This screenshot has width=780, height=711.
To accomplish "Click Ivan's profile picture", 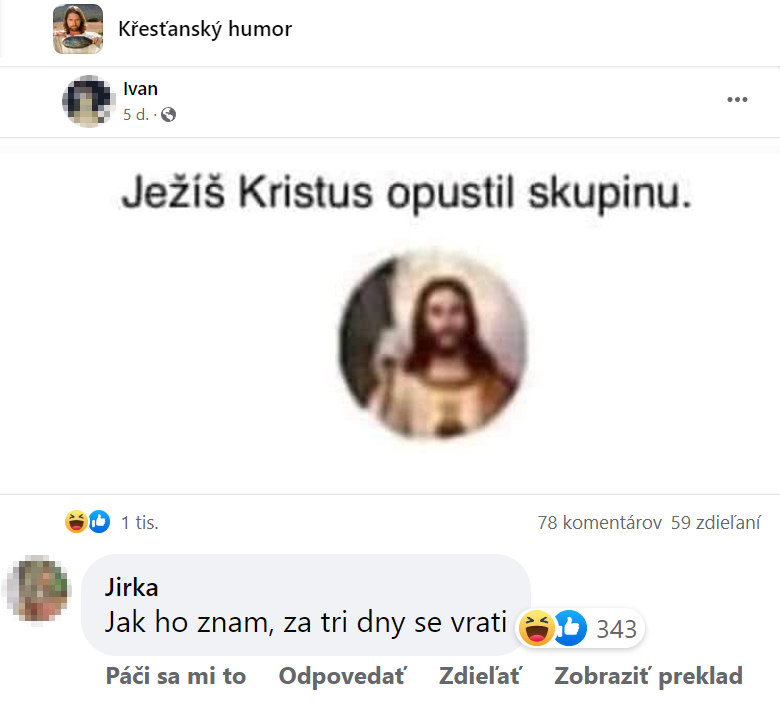I will 87,101.
